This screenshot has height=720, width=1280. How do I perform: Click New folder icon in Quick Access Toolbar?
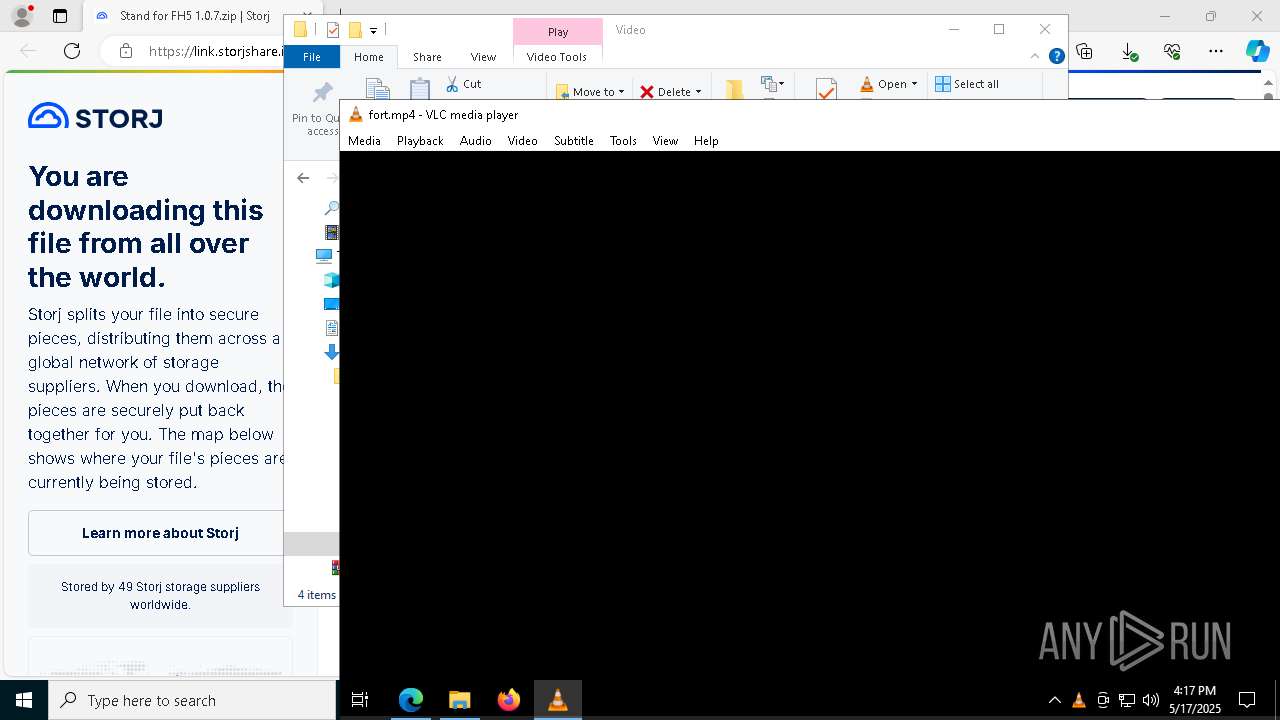coord(354,30)
